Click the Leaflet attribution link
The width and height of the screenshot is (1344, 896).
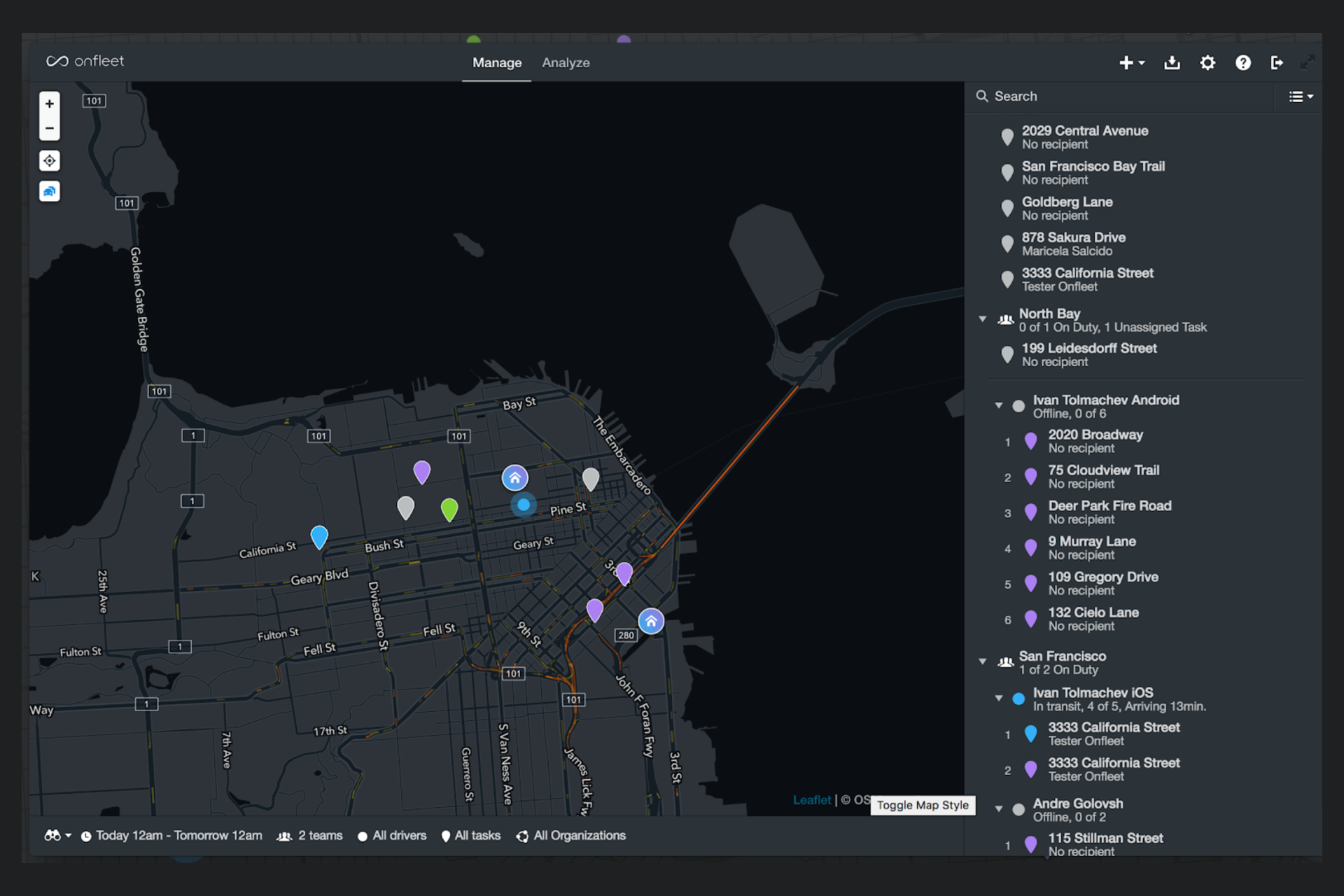(x=811, y=800)
